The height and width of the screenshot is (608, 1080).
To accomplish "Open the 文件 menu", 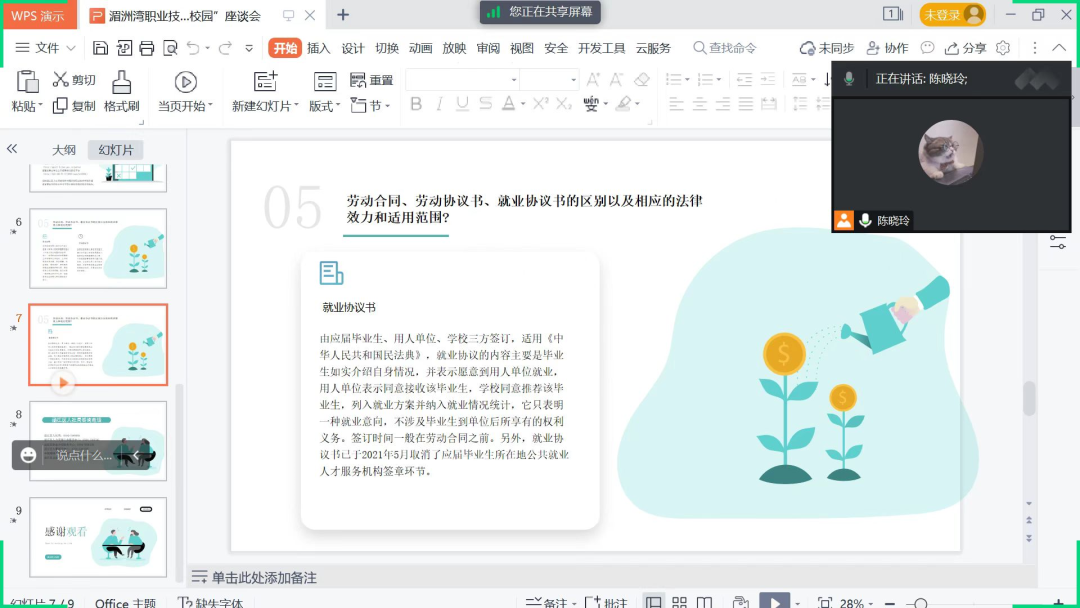I will coord(45,48).
